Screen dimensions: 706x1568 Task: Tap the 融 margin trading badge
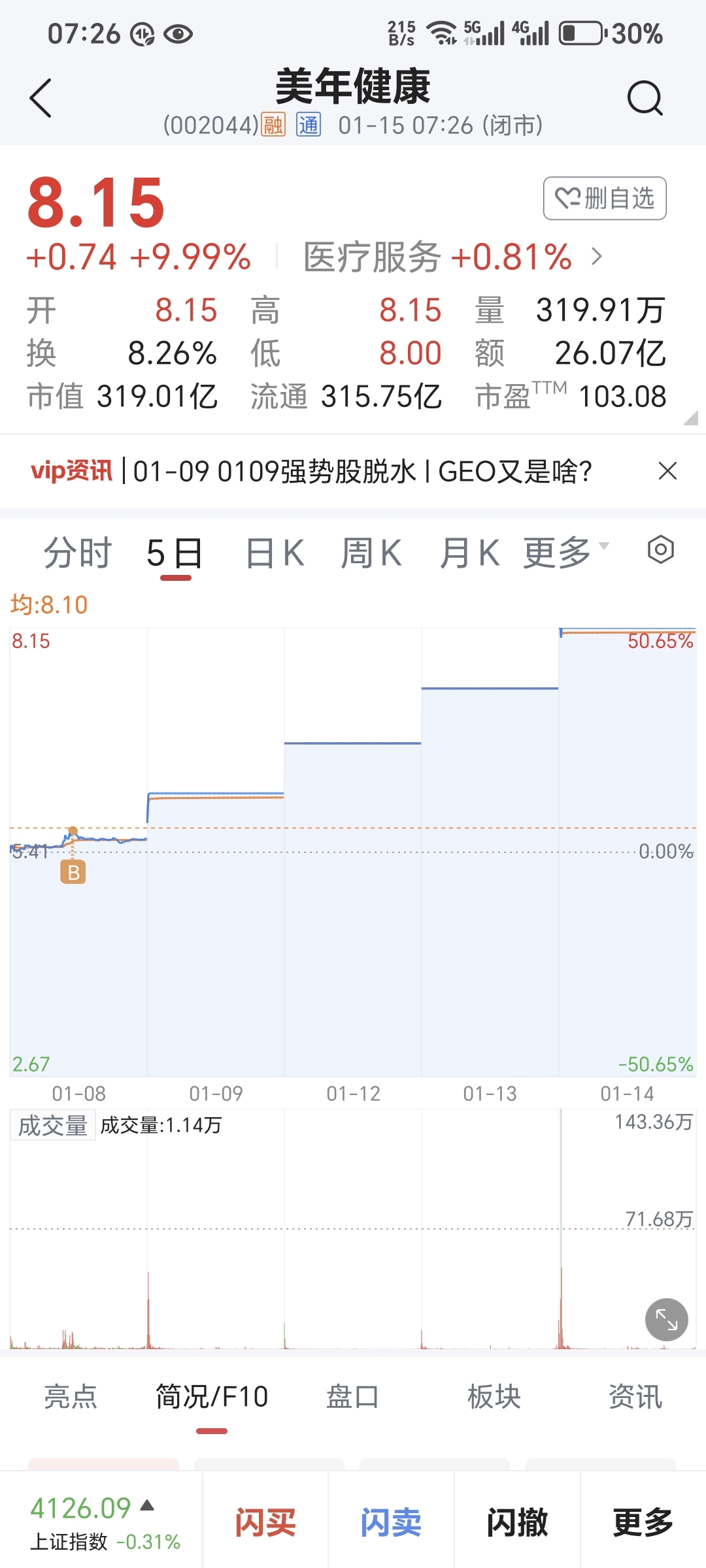[x=273, y=124]
